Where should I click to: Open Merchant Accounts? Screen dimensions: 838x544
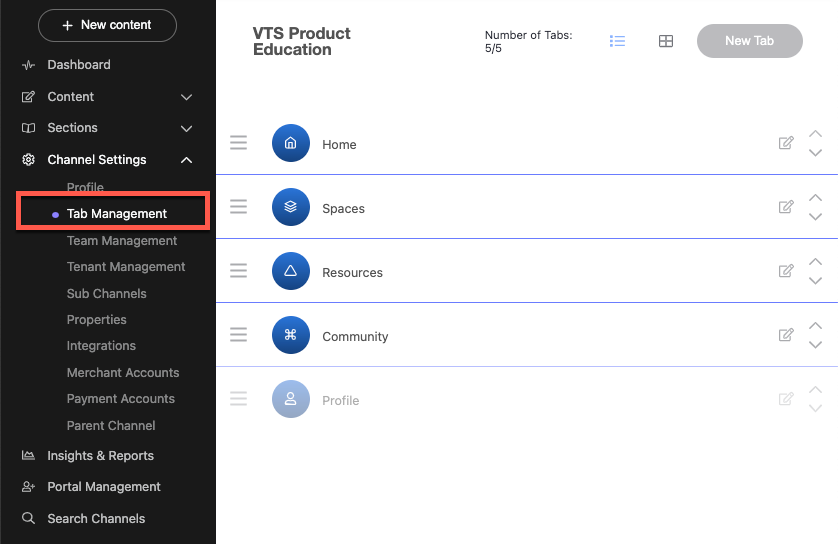123,372
